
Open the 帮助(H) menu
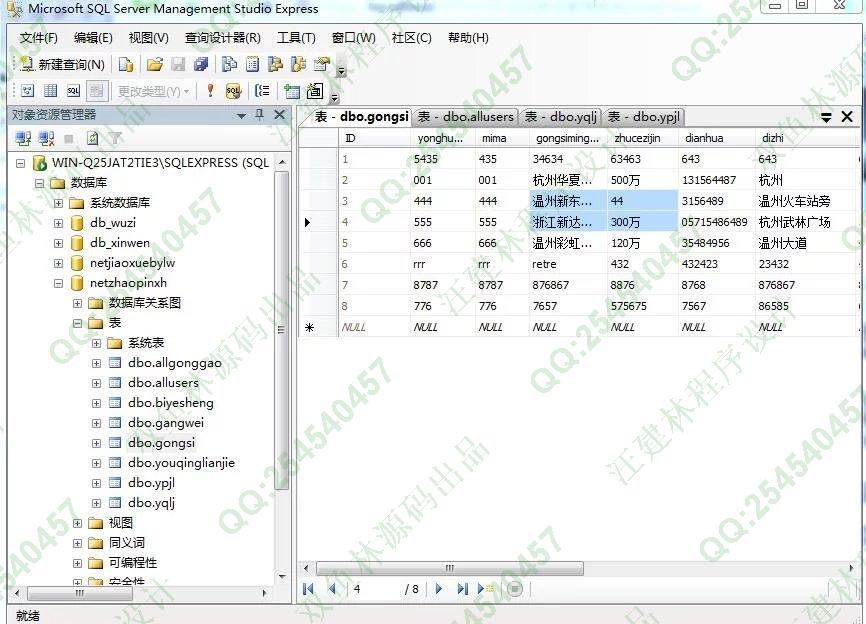pos(468,38)
